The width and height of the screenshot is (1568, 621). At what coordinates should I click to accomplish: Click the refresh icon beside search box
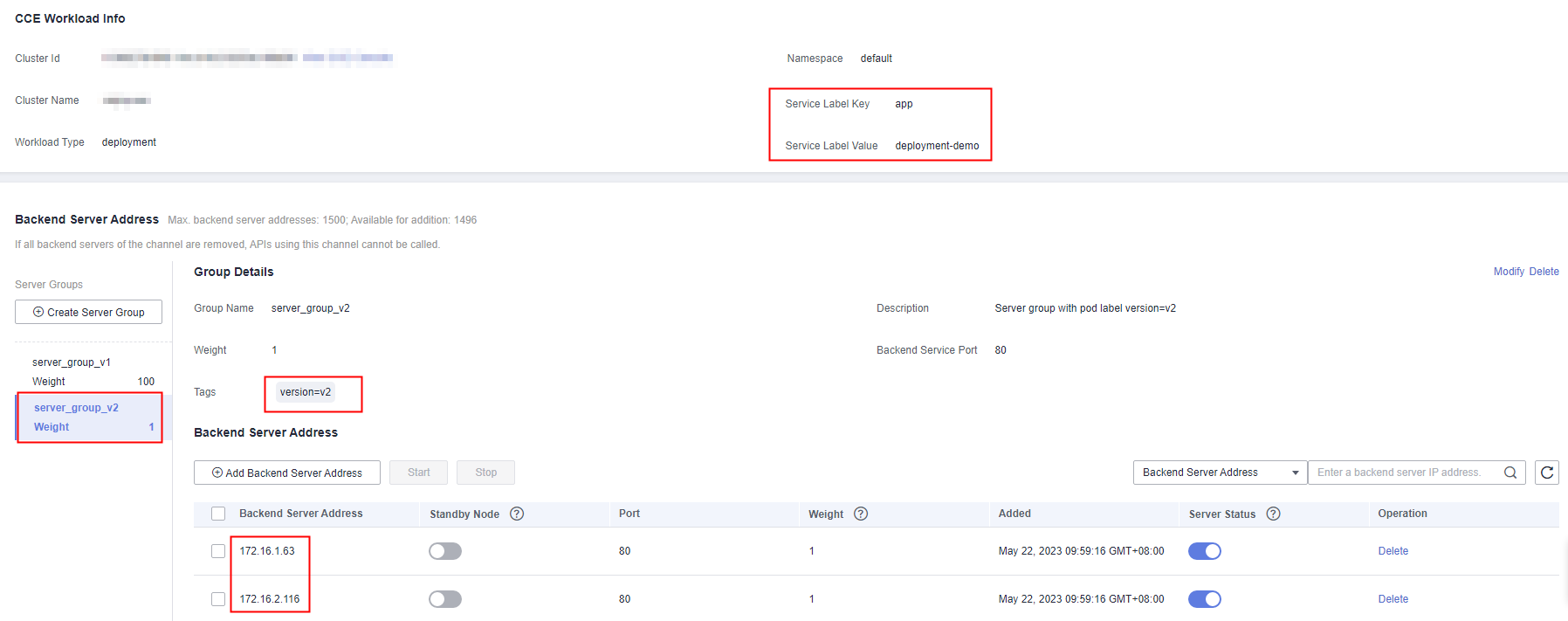(1546, 473)
